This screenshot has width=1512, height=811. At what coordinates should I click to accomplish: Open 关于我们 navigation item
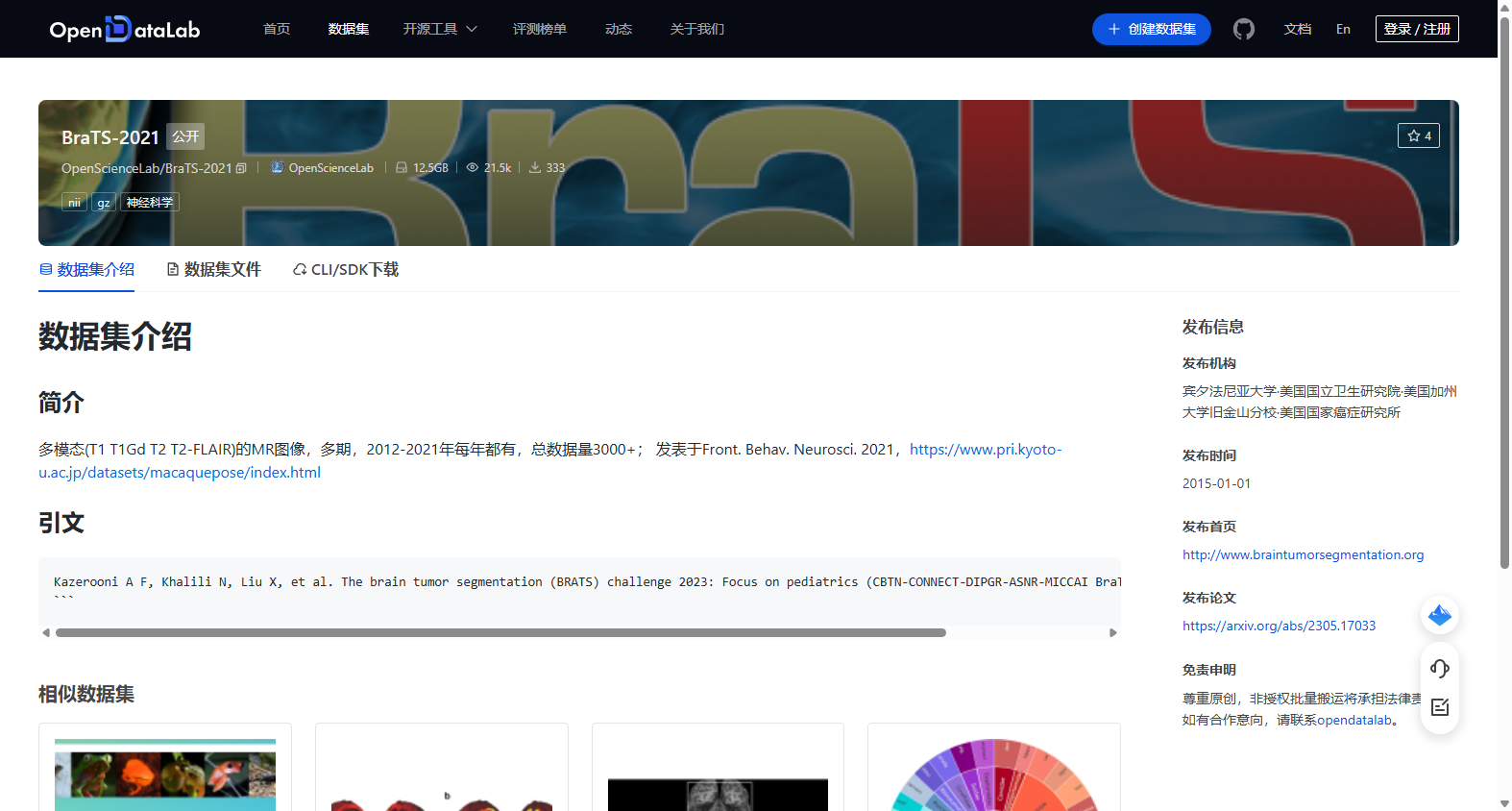click(697, 29)
